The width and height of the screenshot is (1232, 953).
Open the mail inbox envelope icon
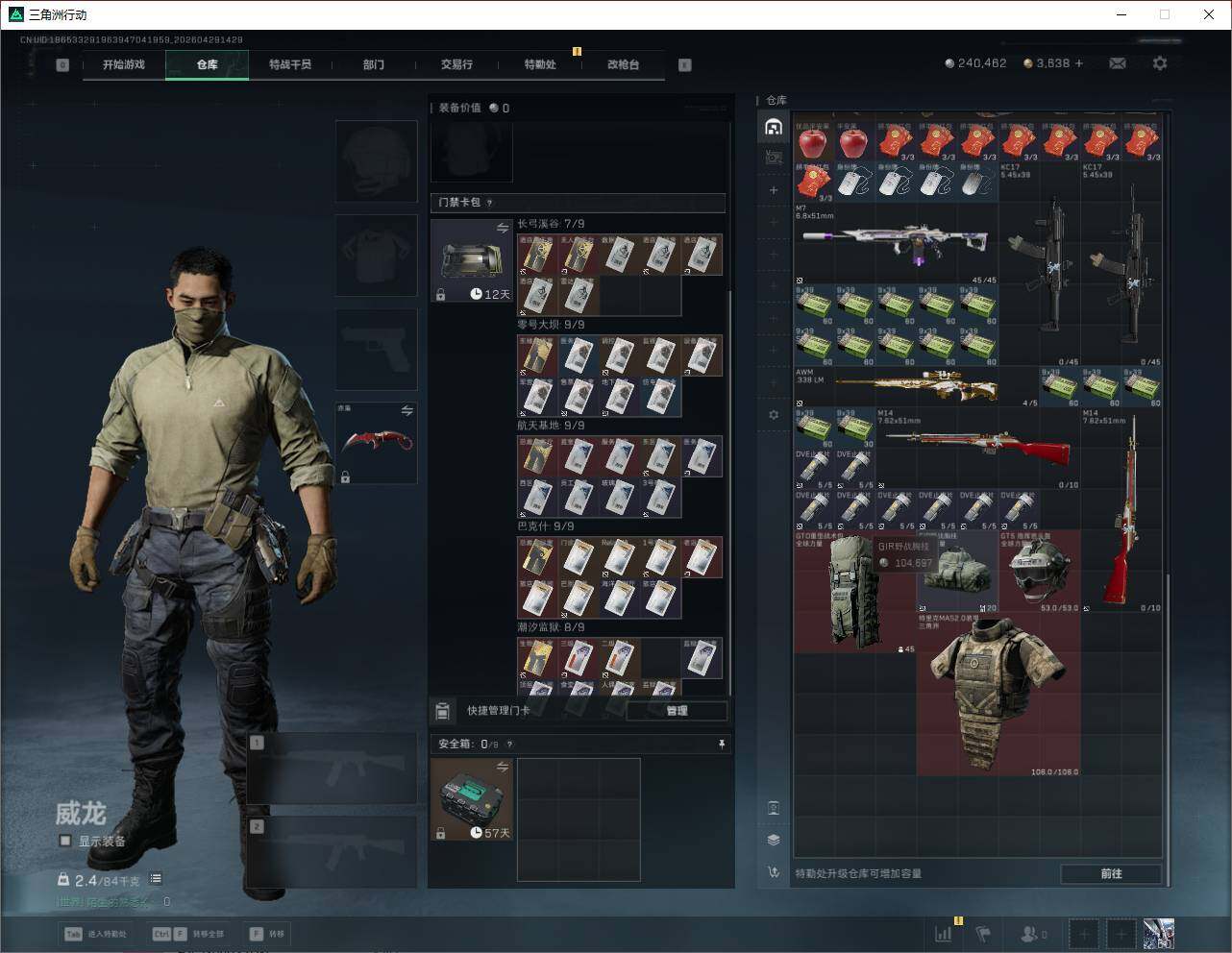[1117, 63]
